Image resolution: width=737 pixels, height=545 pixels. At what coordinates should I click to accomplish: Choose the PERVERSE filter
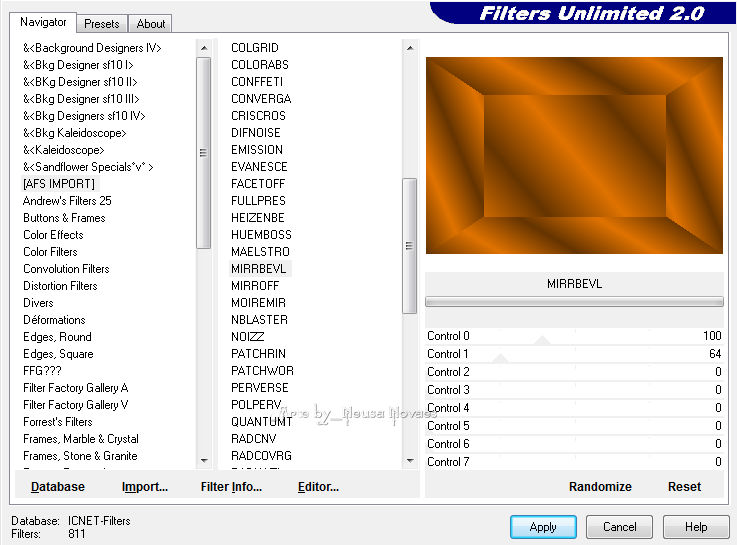pyautogui.click(x=260, y=388)
